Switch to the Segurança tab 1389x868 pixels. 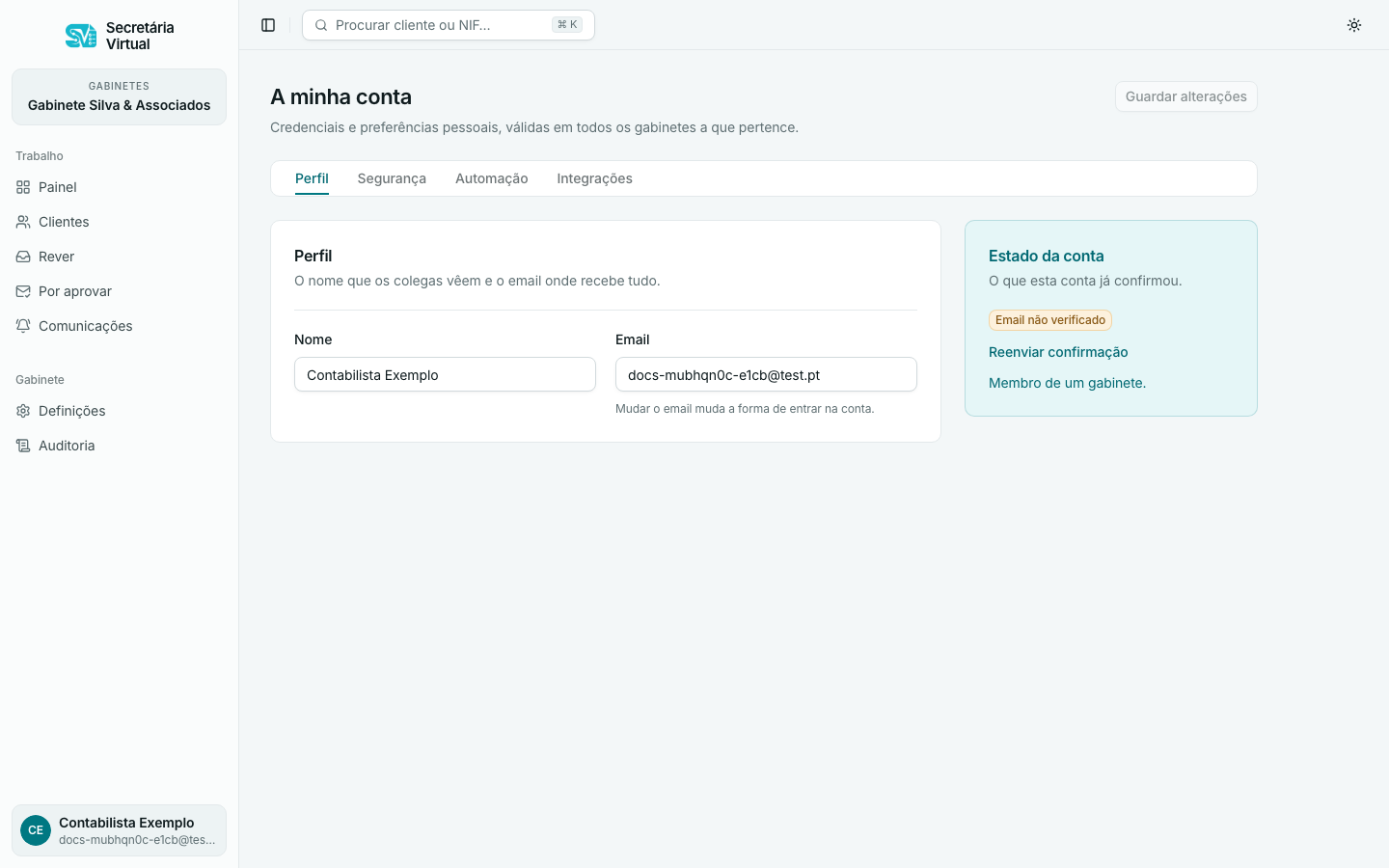point(392,178)
